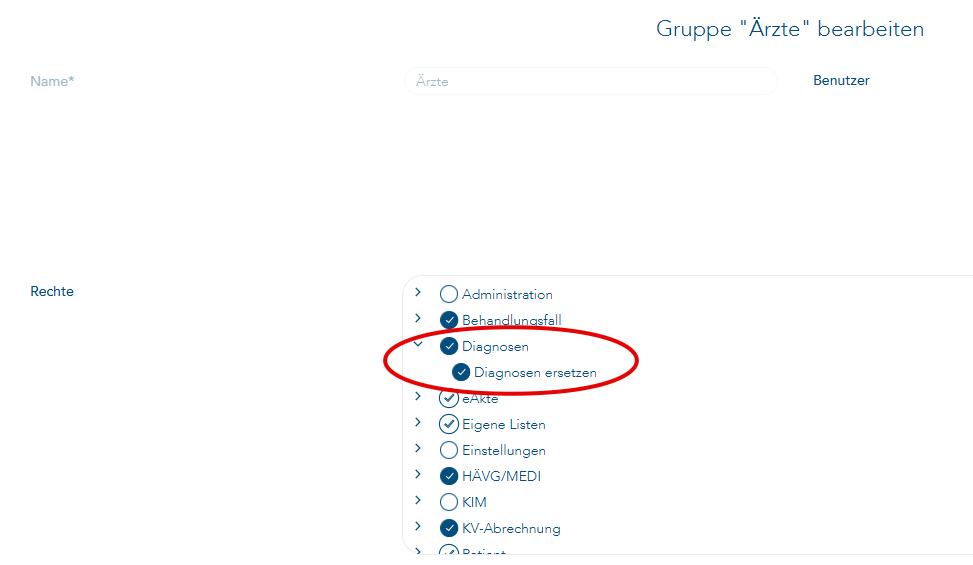Image resolution: width=973 pixels, height=565 pixels.
Task: Uncheck the KV-Abrechnung checkbox
Action: pyautogui.click(x=449, y=529)
